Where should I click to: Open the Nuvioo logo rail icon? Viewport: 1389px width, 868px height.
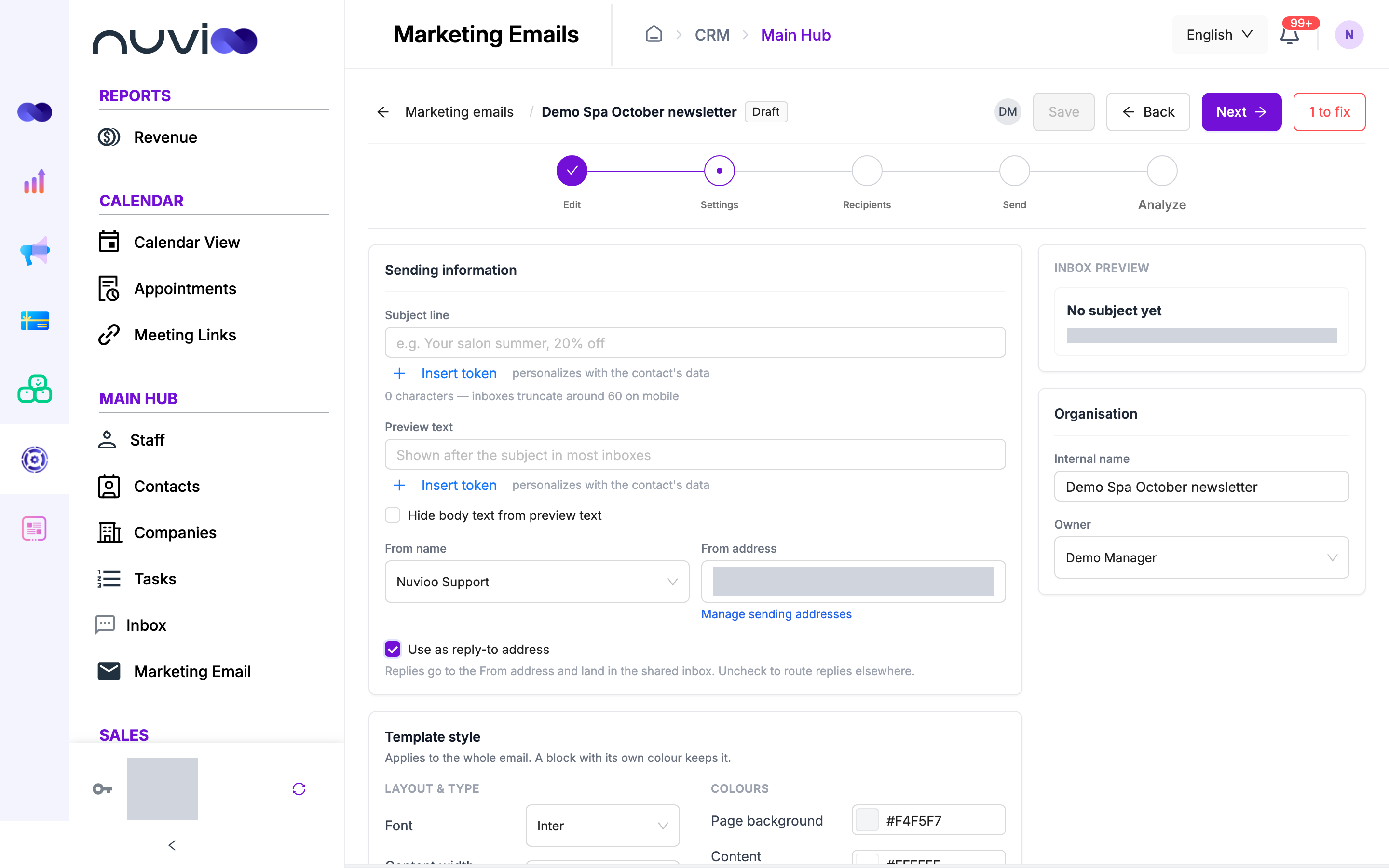[x=34, y=112]
